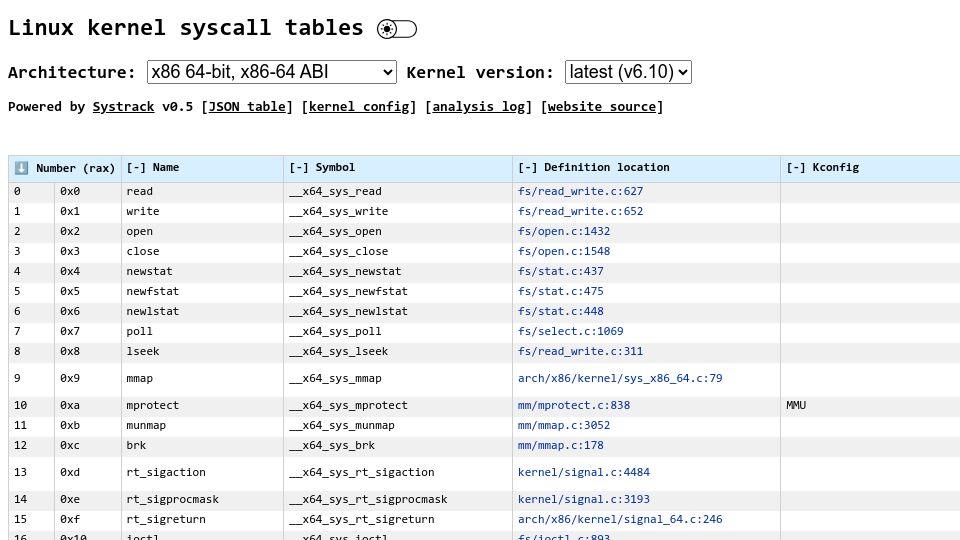Open fs/open.c:1432 definition link
This screenshot has height=540, width=960.
(564, 231)
